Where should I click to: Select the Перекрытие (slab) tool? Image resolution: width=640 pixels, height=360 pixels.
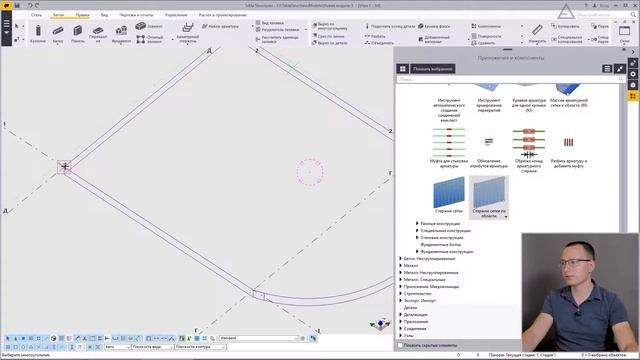[x=98, y=34]
